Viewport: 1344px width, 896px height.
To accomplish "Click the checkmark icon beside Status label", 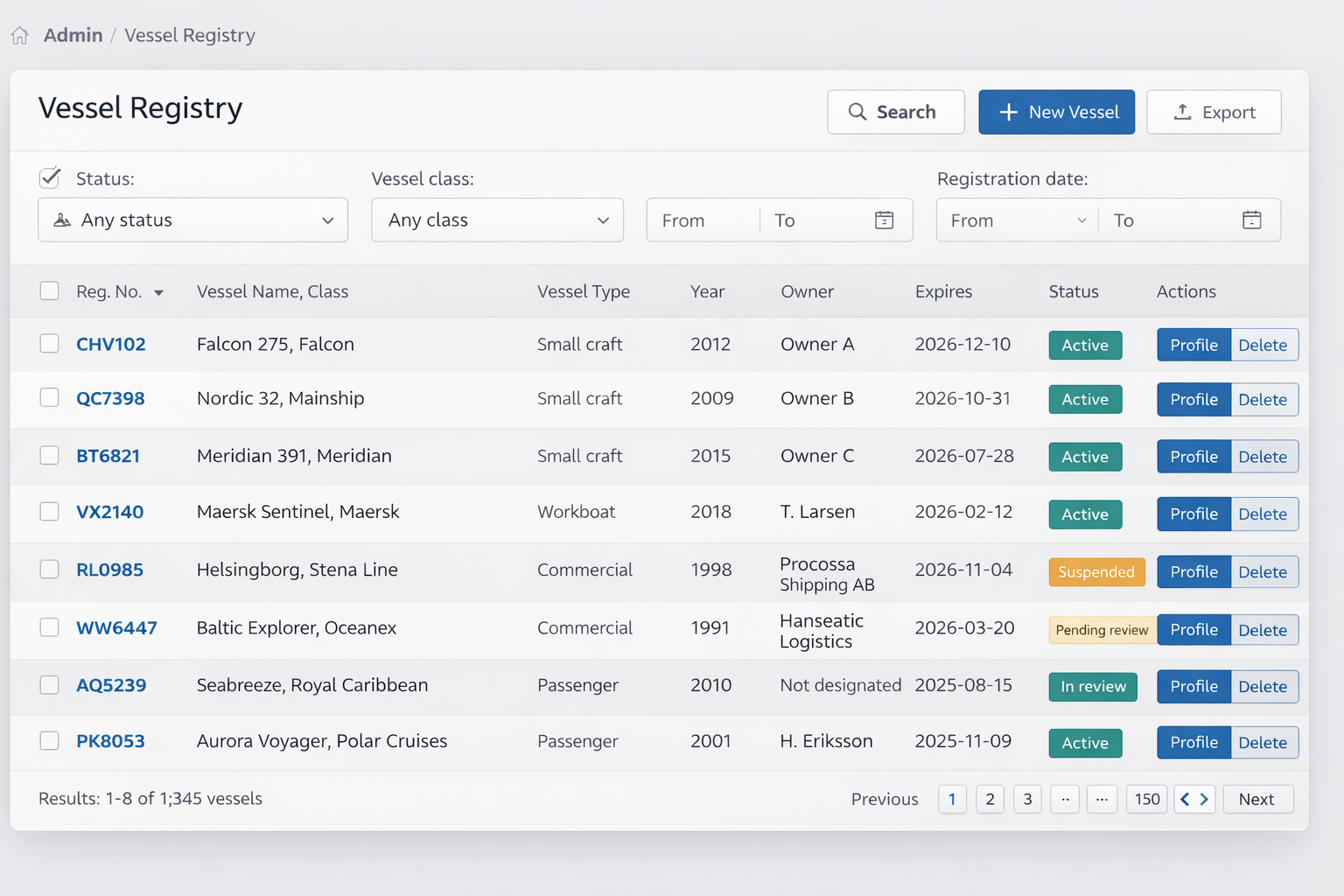I will [x=49, y=178].
